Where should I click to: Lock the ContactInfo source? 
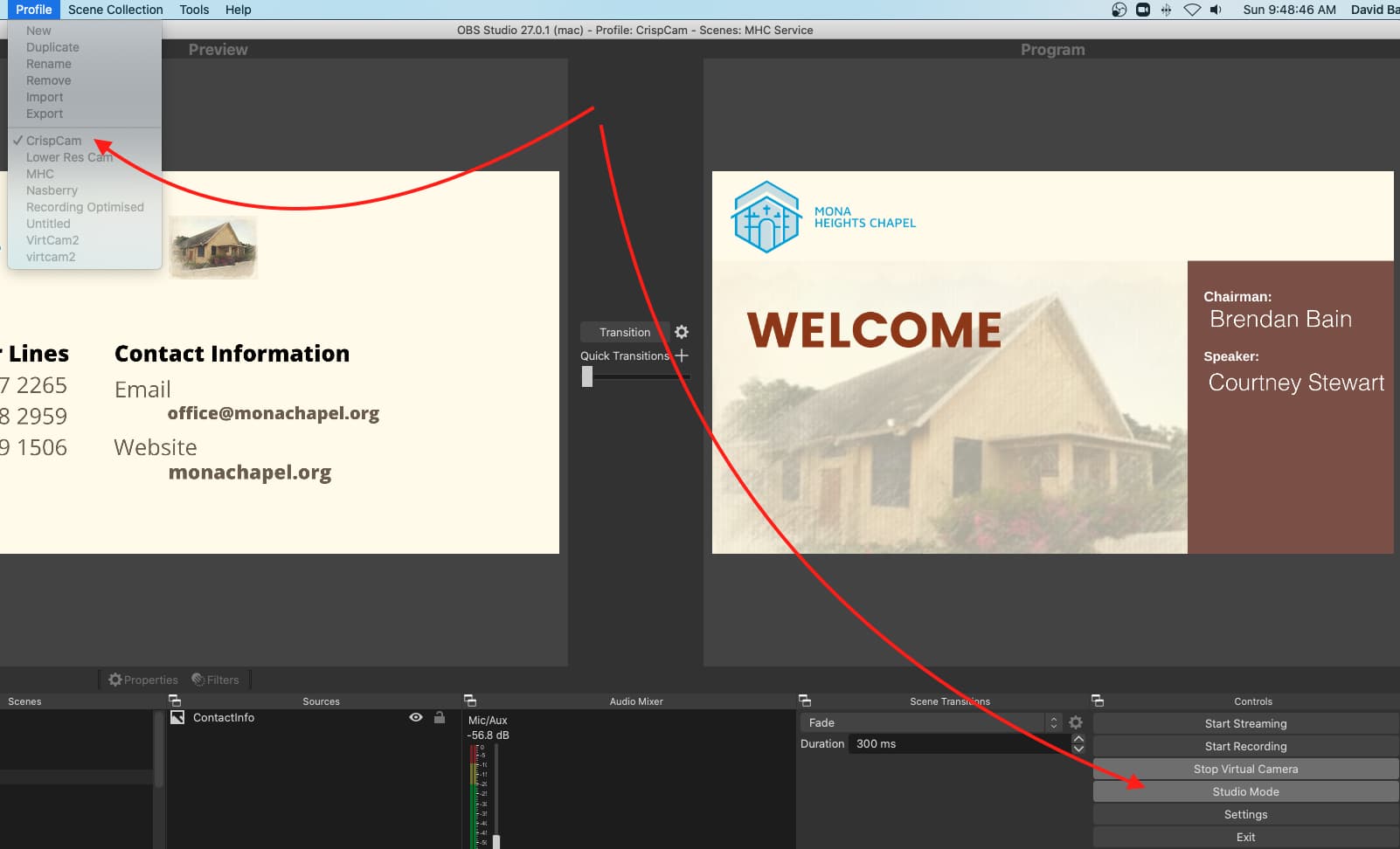(440, 717)
